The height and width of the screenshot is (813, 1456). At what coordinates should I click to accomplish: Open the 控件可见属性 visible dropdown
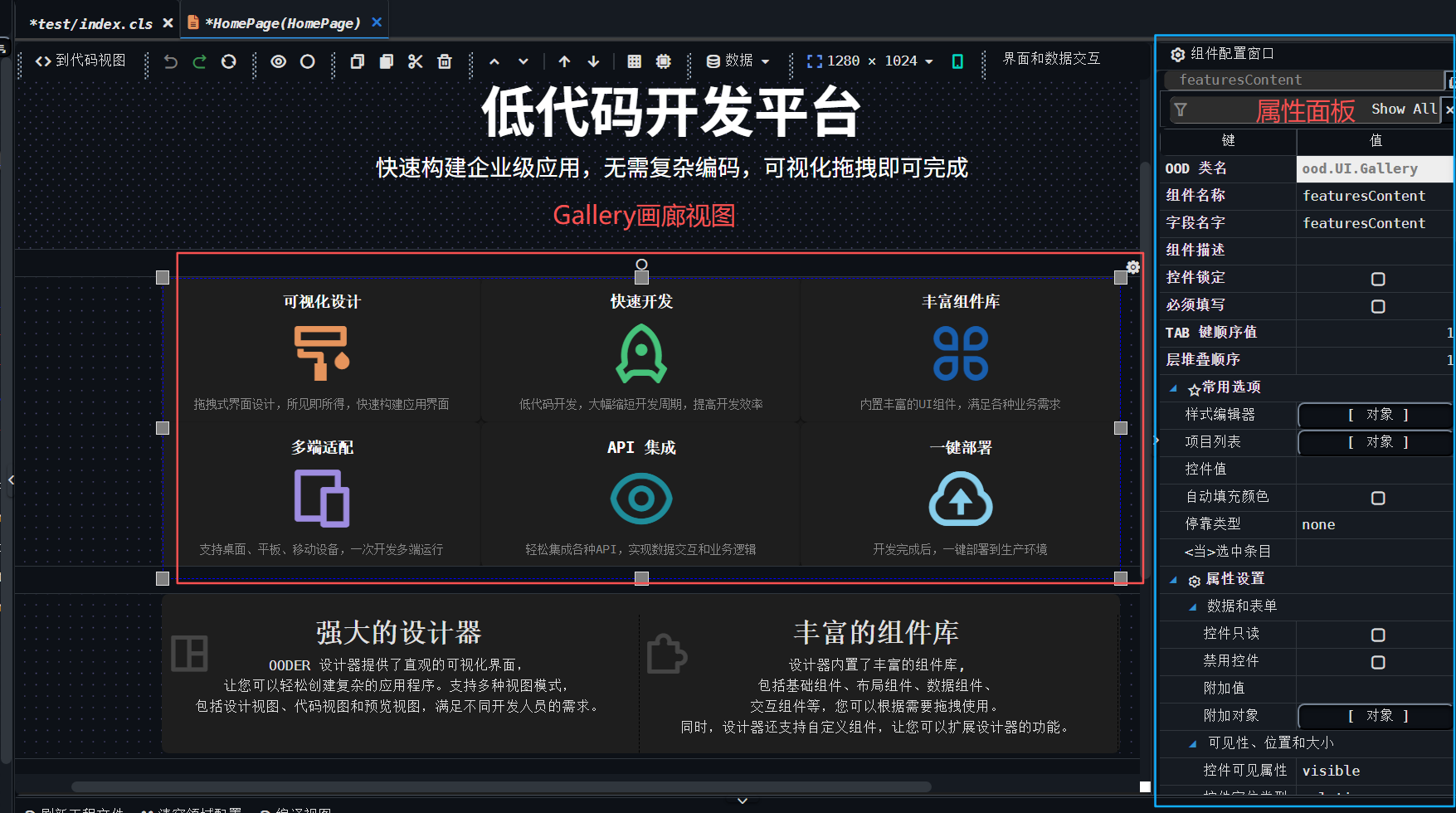coord(1375,771)
